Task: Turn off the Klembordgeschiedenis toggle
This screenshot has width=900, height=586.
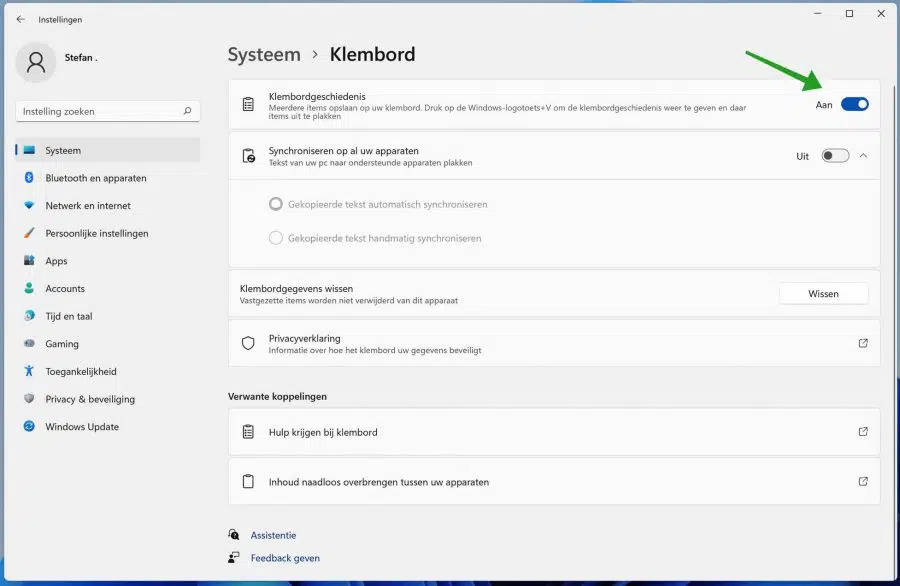Action: pos(855,104)
